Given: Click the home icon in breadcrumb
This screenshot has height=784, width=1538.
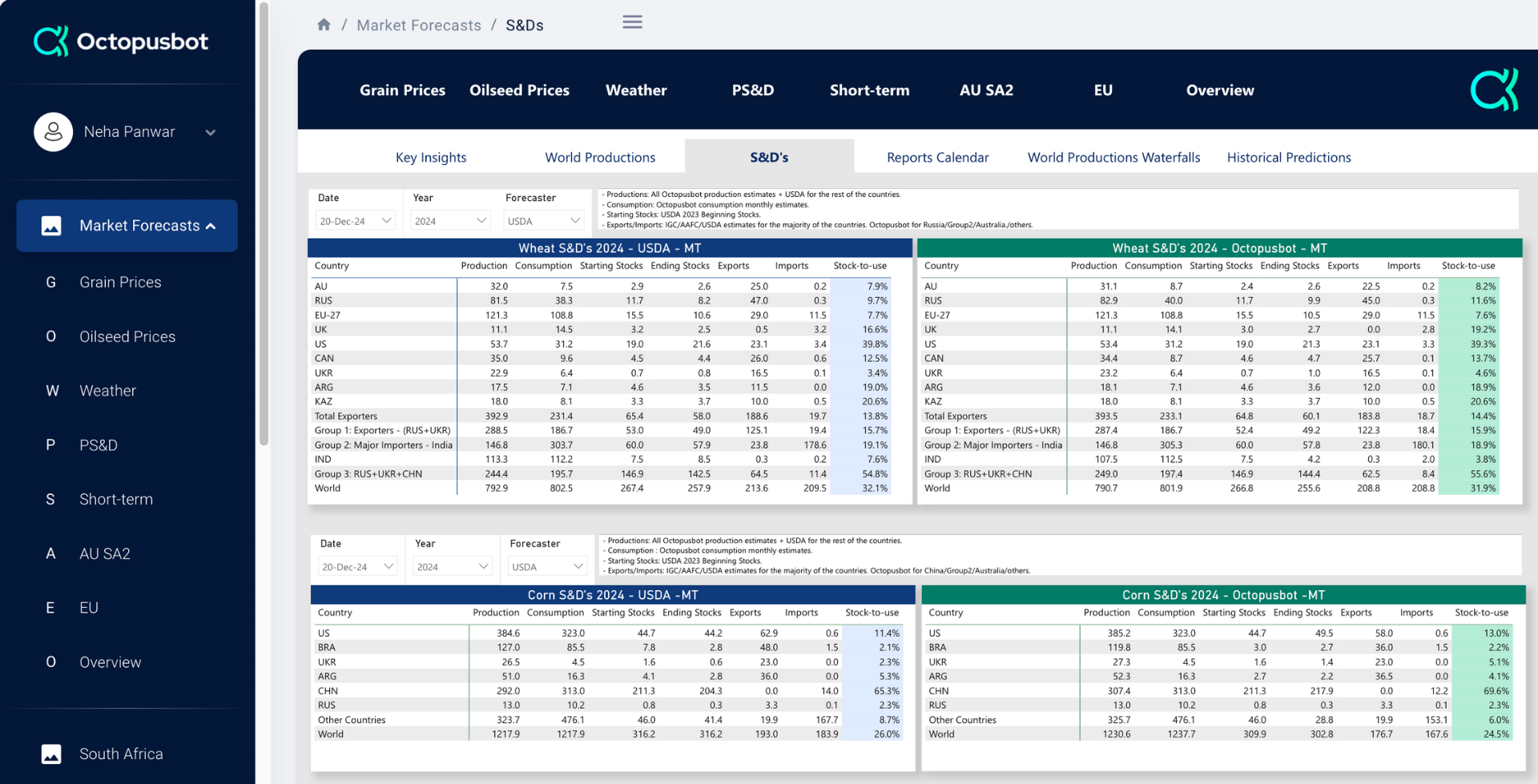Looking at the screenshot, I should click(x=324, y=25).
